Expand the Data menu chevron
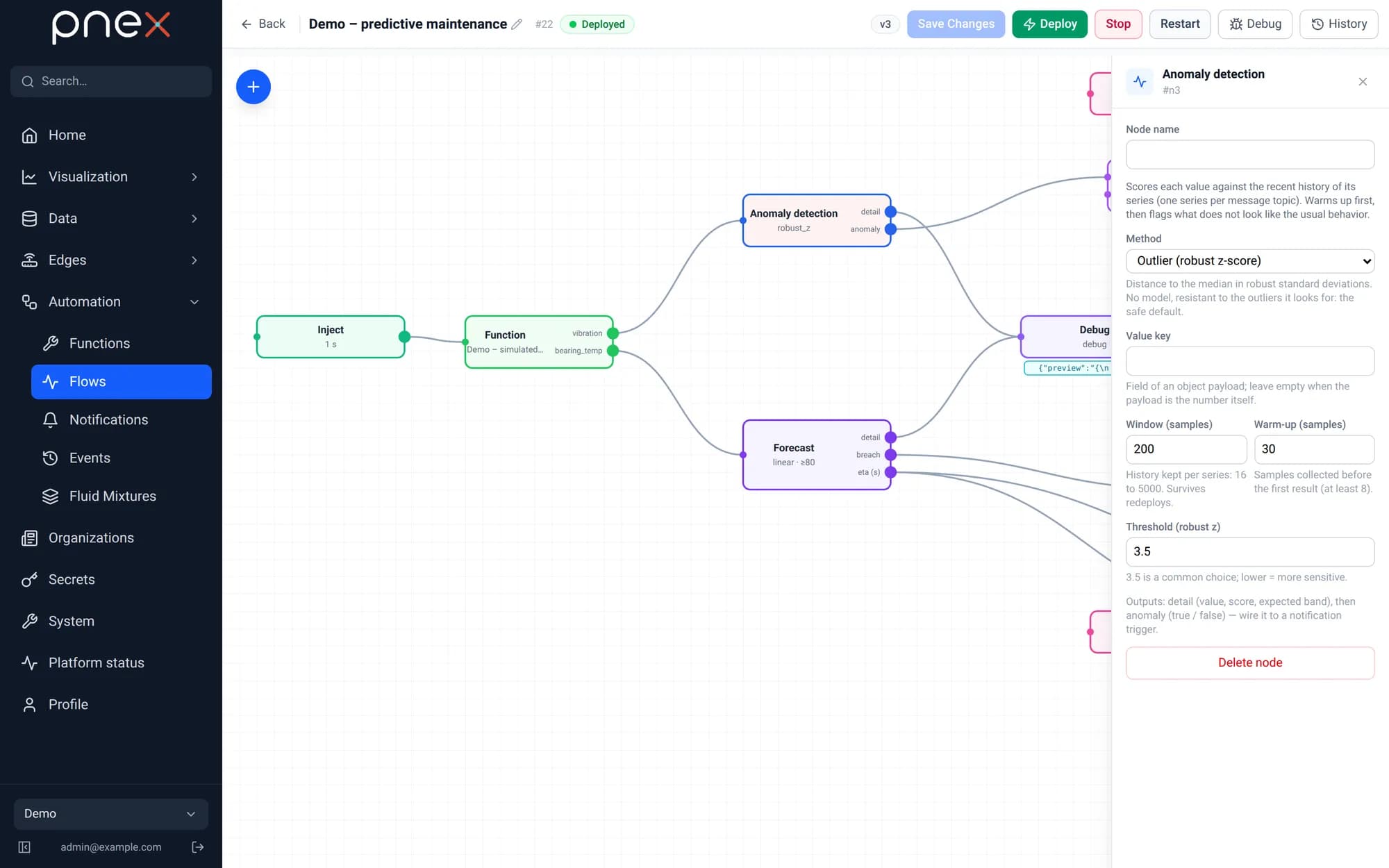The height and width of the screenshot is (868, 1389). [194, 219]
